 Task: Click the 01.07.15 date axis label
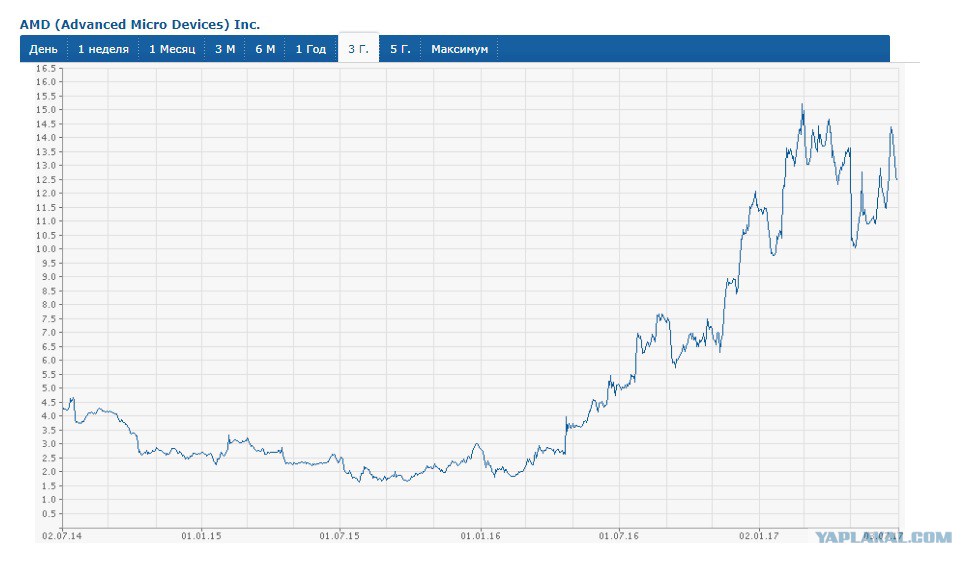[x=339, y=536]
